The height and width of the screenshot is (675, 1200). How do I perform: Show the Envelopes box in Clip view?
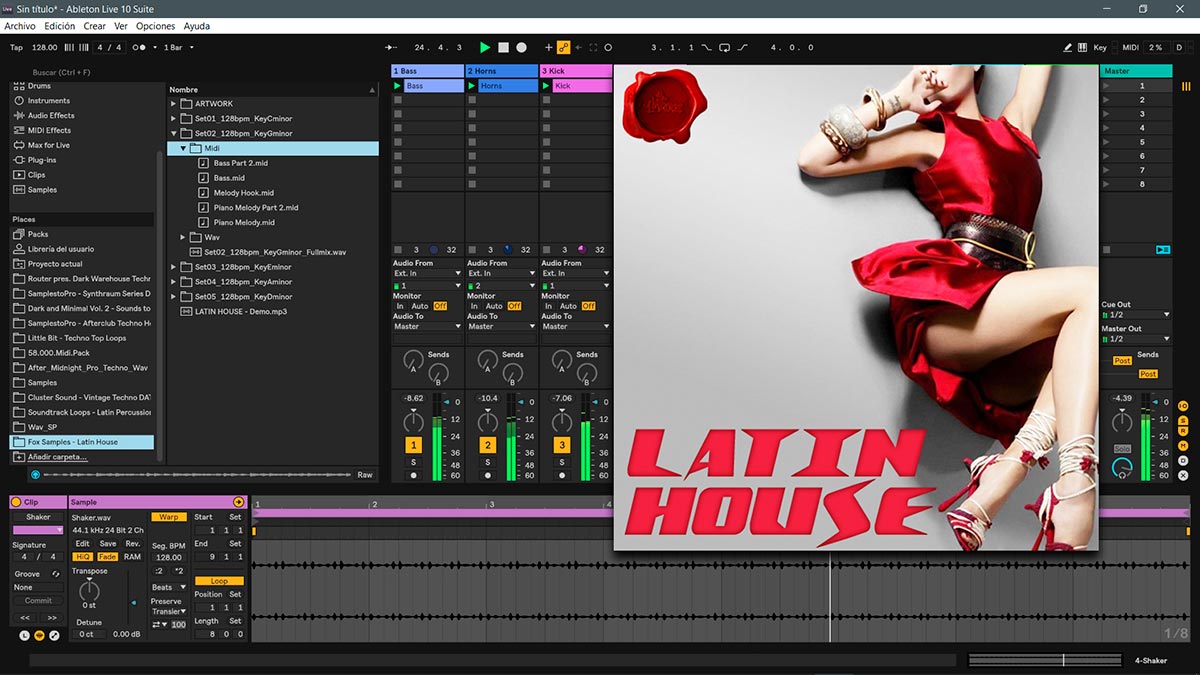(x=54, y=635)
